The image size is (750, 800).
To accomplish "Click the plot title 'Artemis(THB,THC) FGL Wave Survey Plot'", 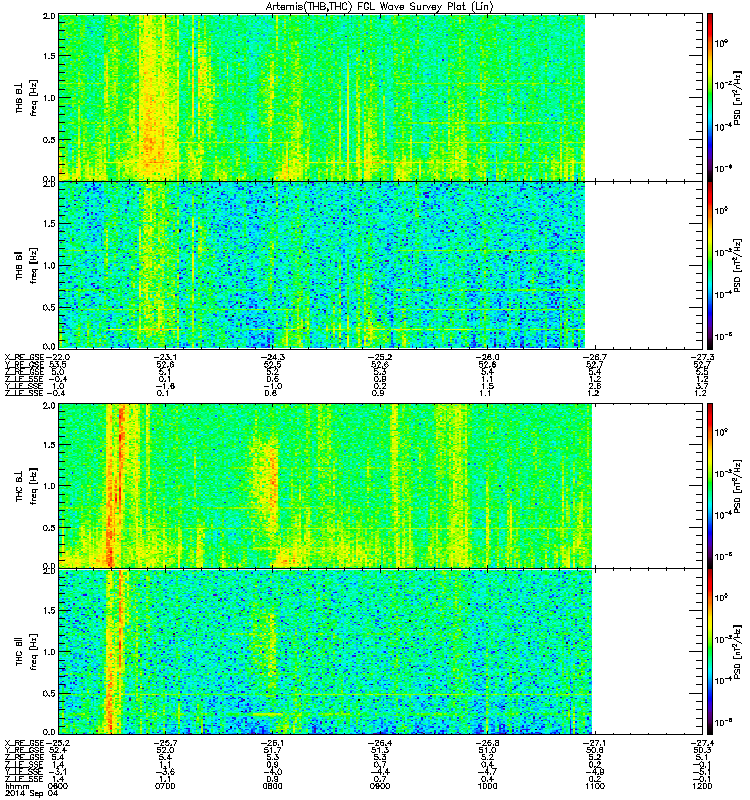I will pos(380,7).
